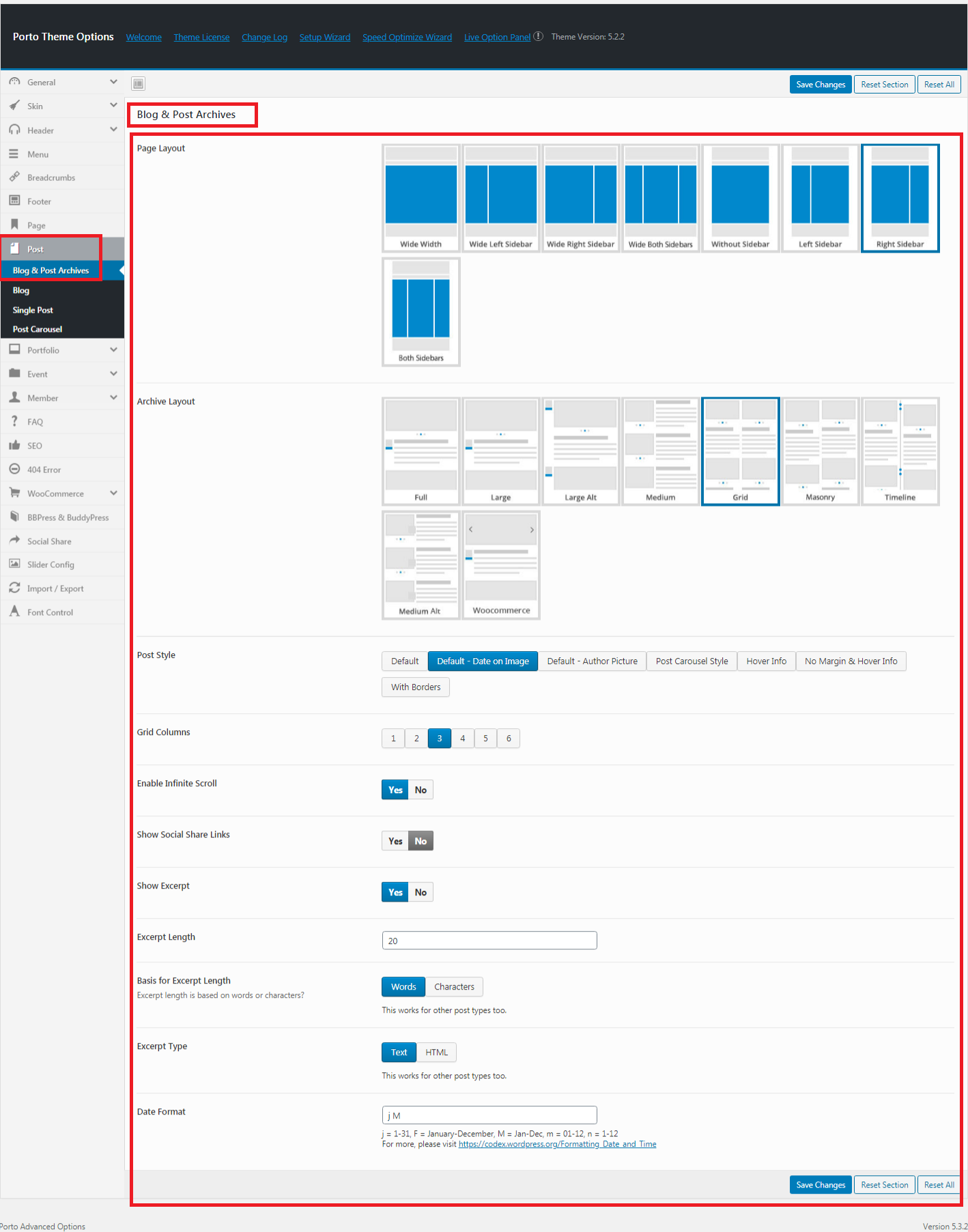
Task: Click the Footer section icon
Action: [14, 201]
